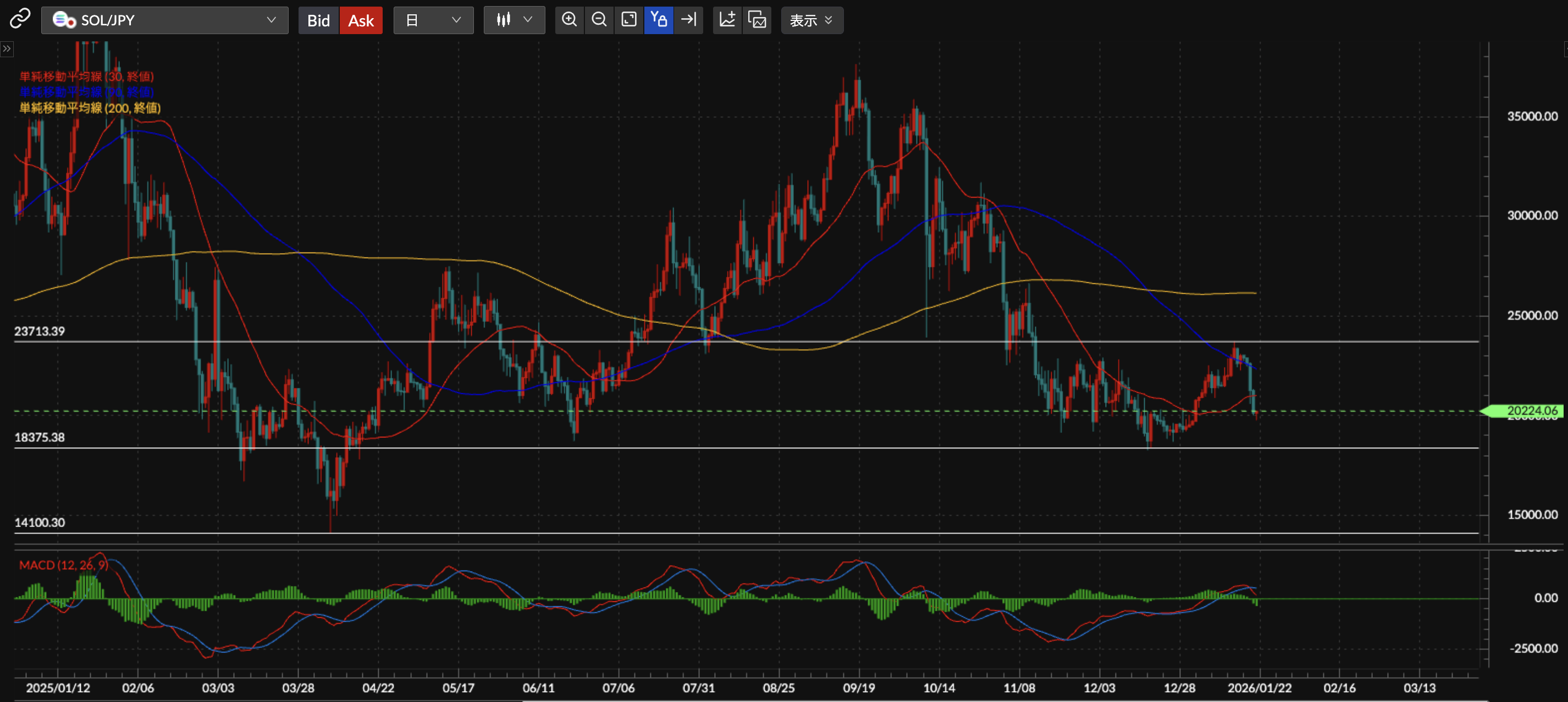
Task: Click the current price tag 20224.06
Action: [x=1530, y=411]
